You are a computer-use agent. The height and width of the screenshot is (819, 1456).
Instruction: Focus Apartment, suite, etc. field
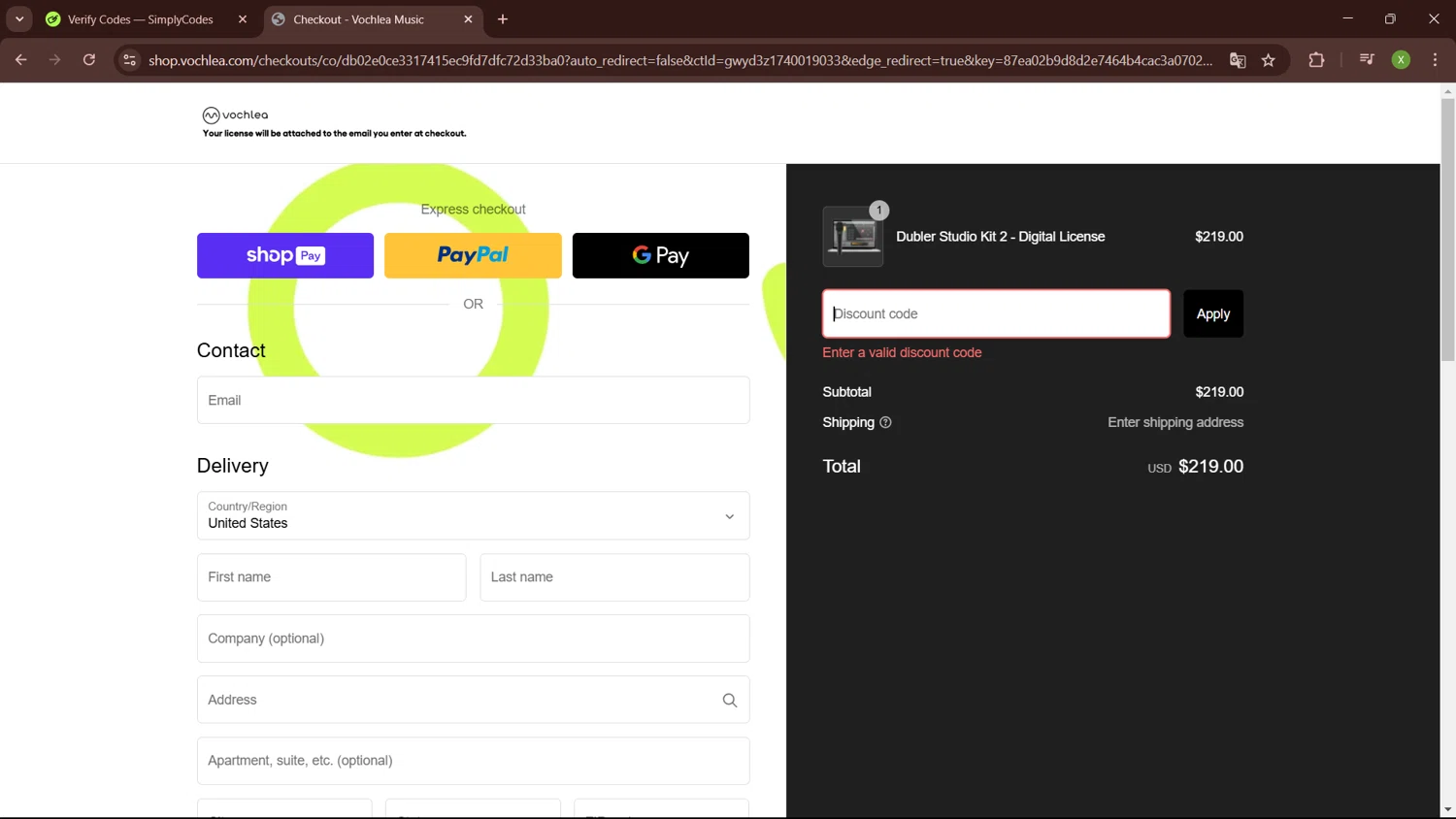pyautogui.click(x=474, y=761)
